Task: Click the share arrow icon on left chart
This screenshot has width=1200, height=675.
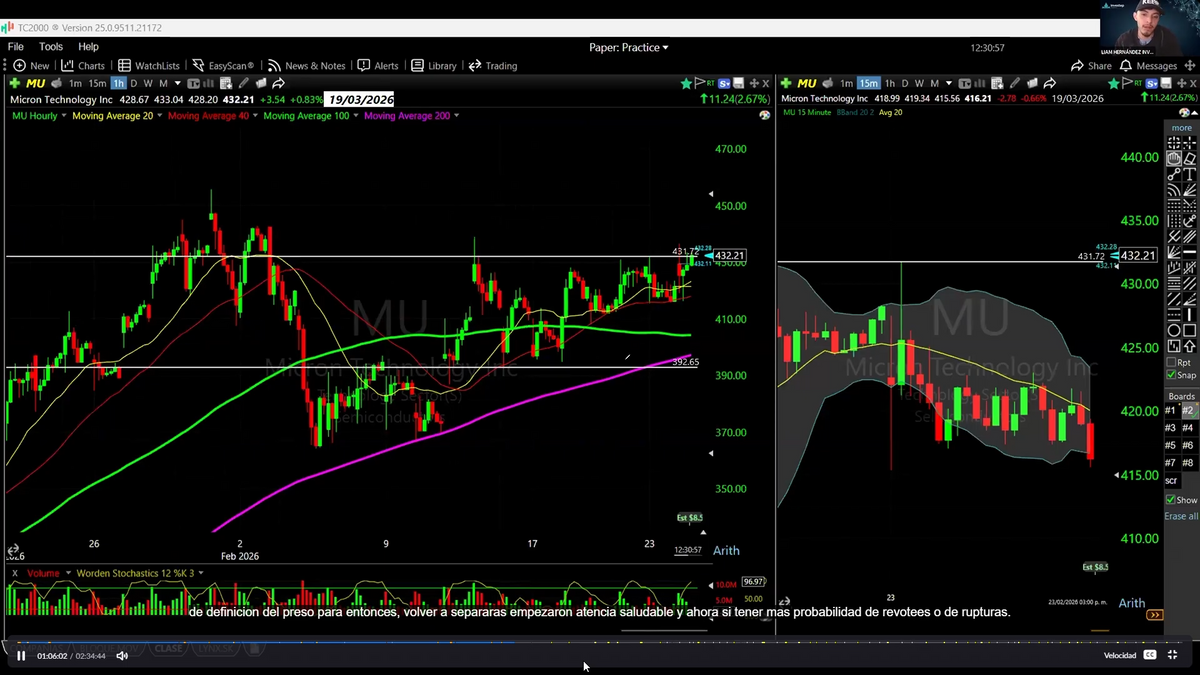Action: click(279, 83)
